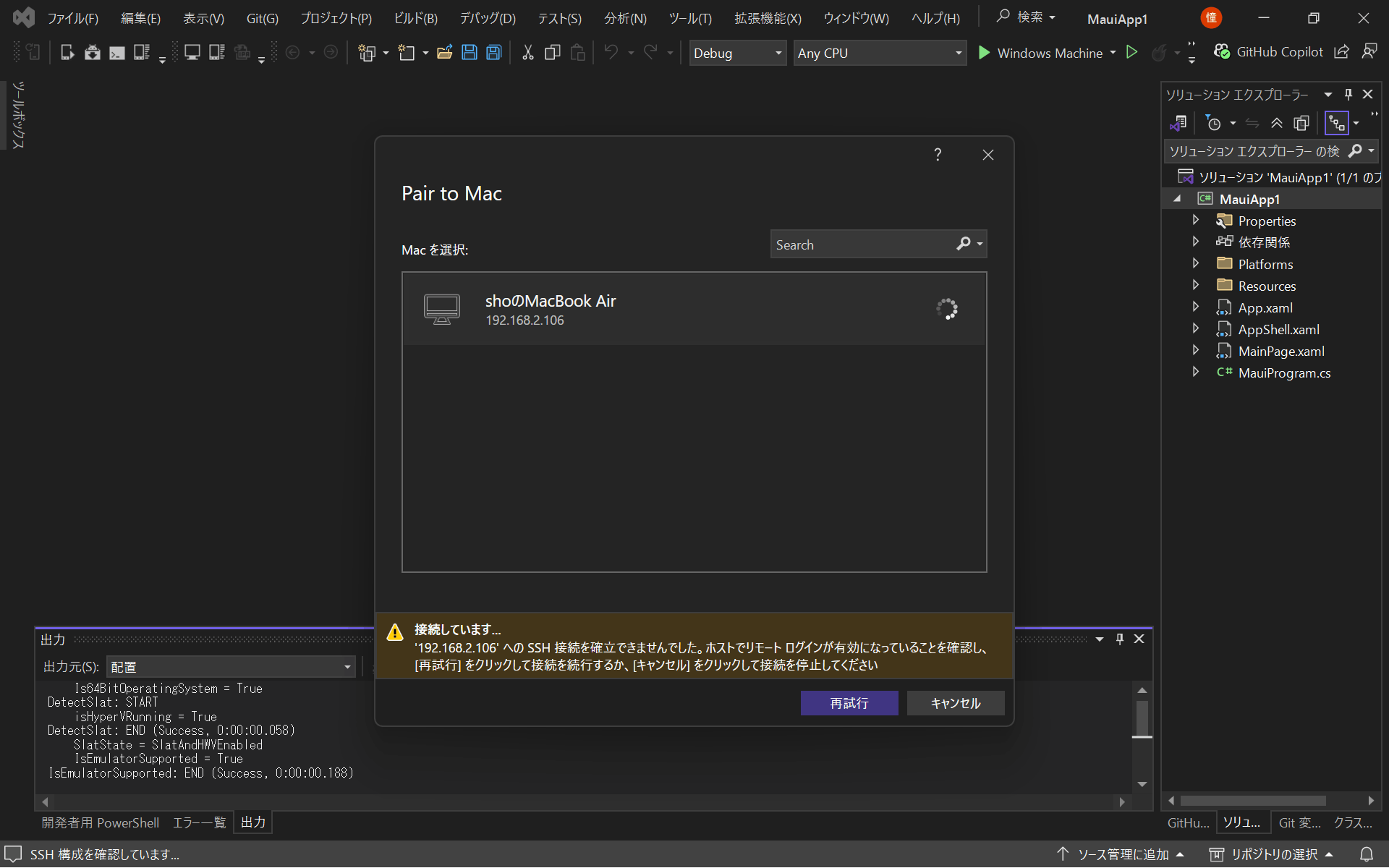Toggle Solution Explorer view switch icon
The width and height of the screenshot is (1389, 868).
point(1178,124)
